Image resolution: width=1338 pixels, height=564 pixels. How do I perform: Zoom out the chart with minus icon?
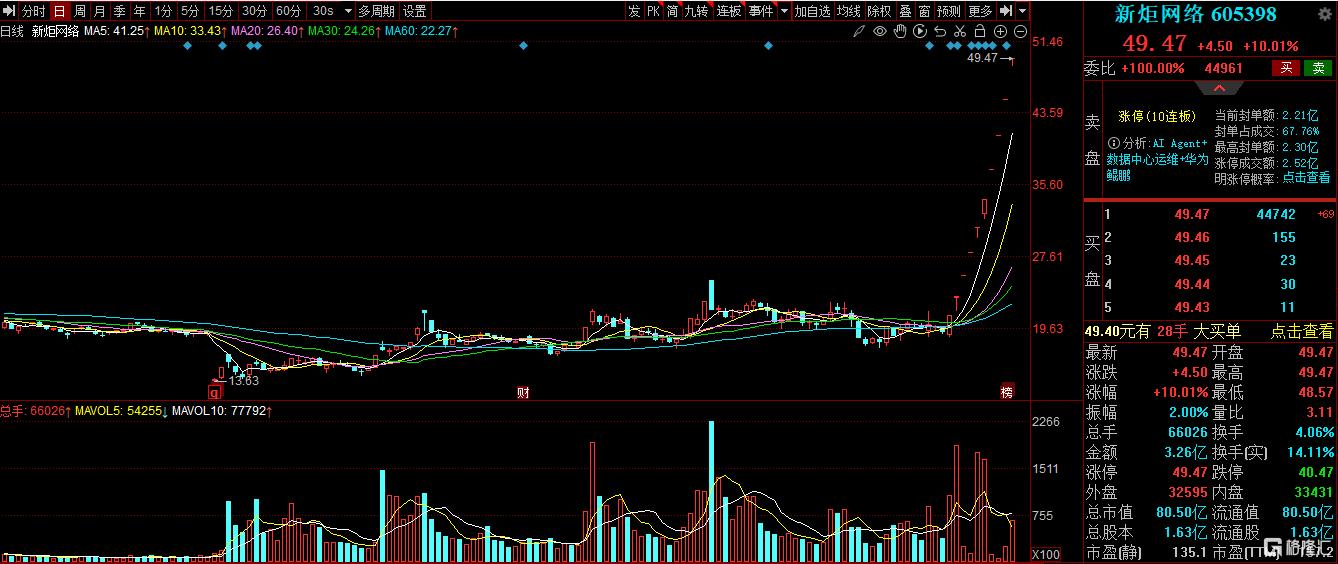pyautogui.click(x=1021, y=31)
